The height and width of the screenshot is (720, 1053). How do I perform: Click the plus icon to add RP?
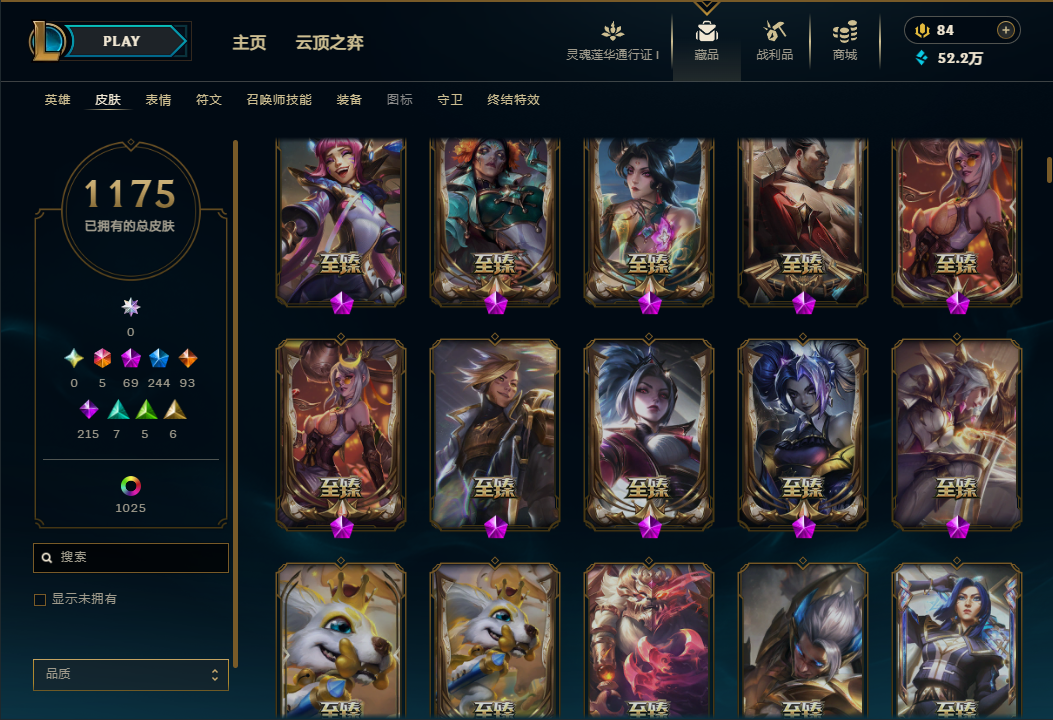(1005, 30)
